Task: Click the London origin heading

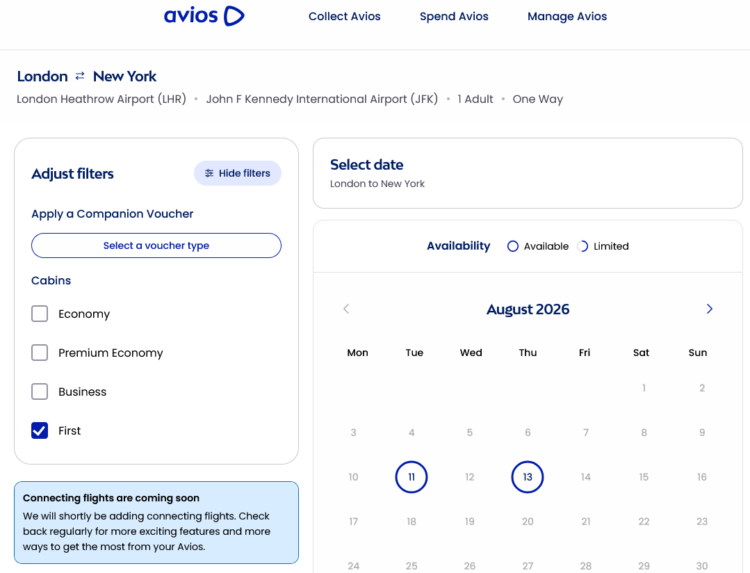Action: tap(43, 76)
